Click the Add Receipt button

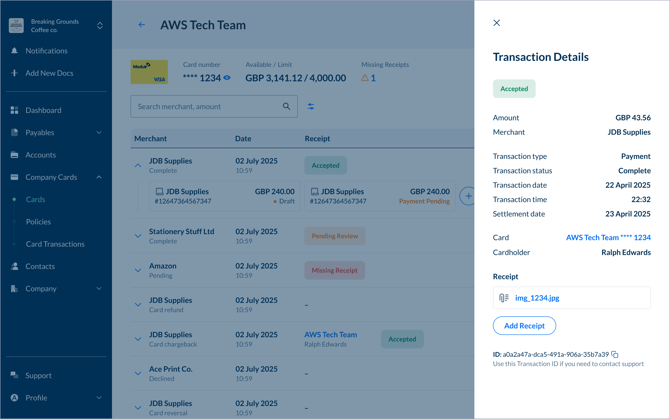tap(524, 325)
